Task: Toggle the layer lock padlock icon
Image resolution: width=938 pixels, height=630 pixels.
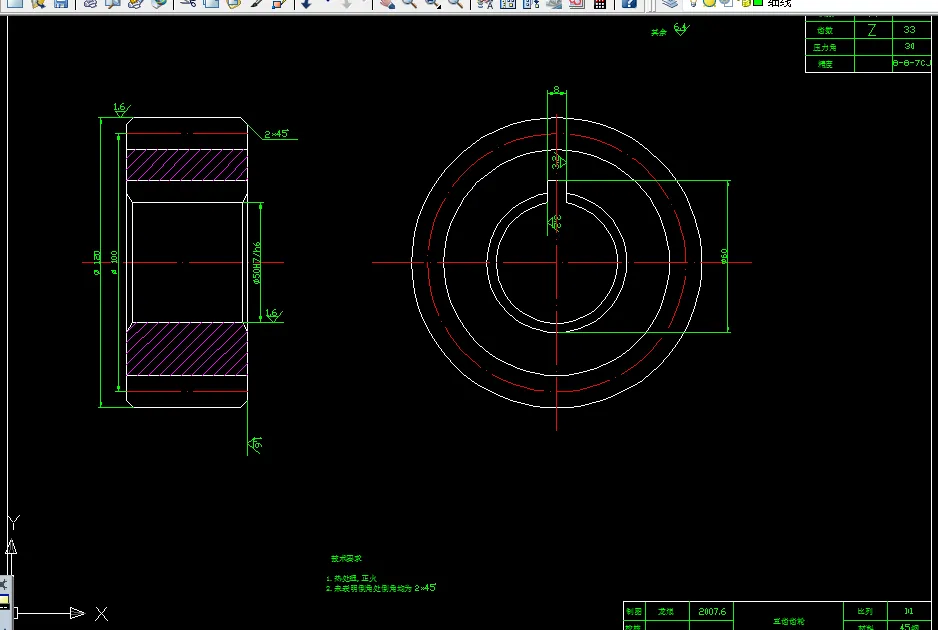Action: (745, 2)
